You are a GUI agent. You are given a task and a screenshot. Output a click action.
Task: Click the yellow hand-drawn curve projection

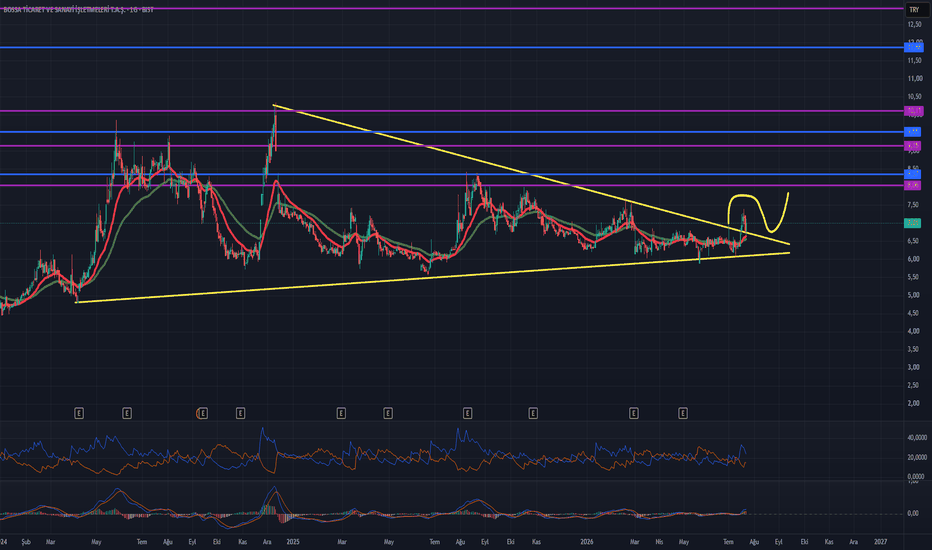(759, 211)
